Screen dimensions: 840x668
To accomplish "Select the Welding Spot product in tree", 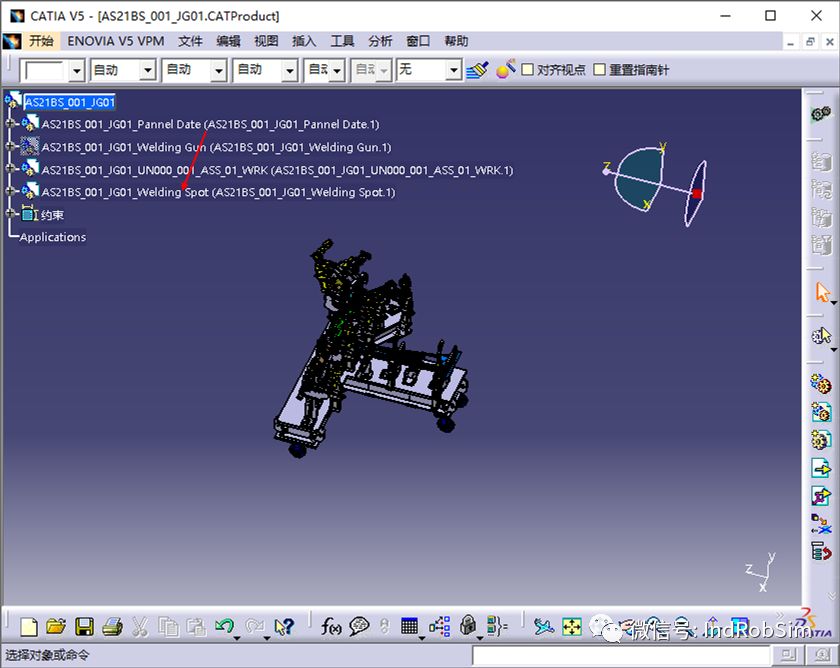I will point(219,192).
